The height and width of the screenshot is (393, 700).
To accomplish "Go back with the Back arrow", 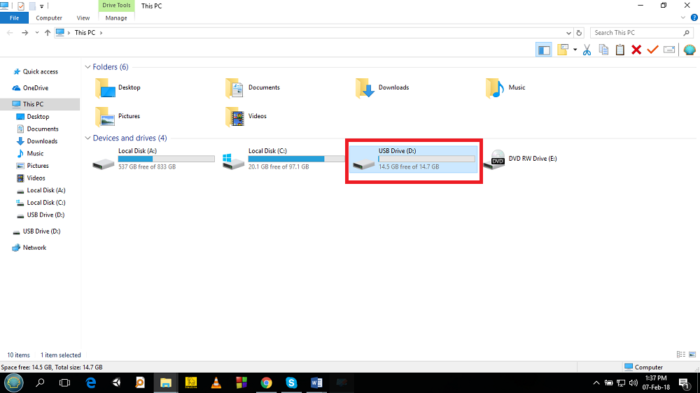I will coord(10,33).
